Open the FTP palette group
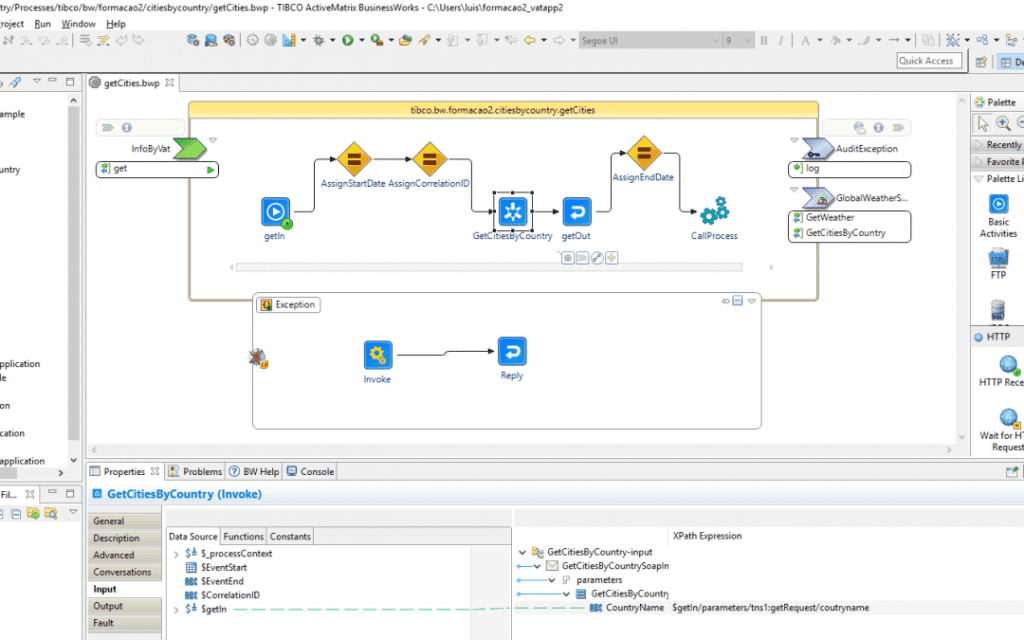 pos(998,263)
